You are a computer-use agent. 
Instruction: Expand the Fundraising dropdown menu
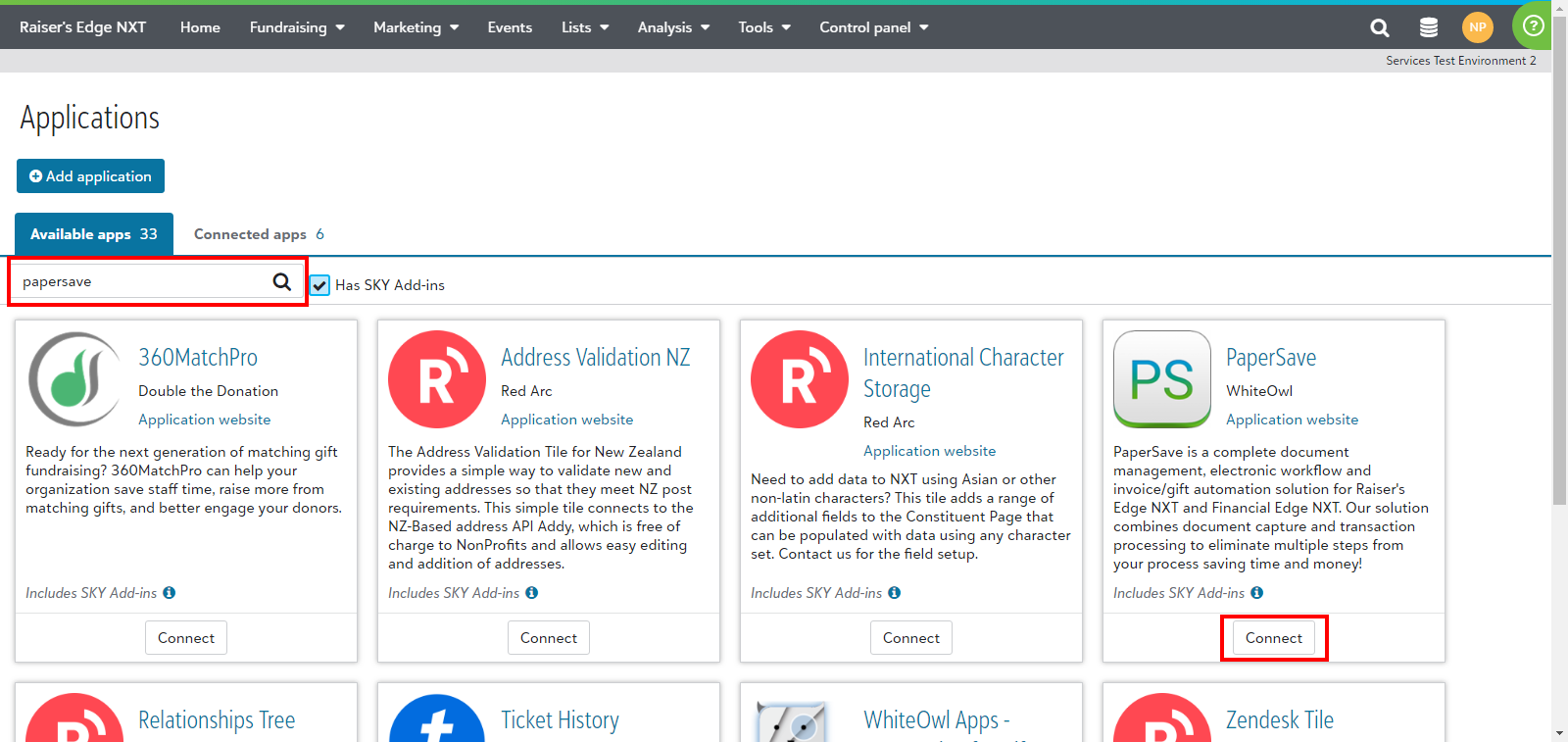297,27
